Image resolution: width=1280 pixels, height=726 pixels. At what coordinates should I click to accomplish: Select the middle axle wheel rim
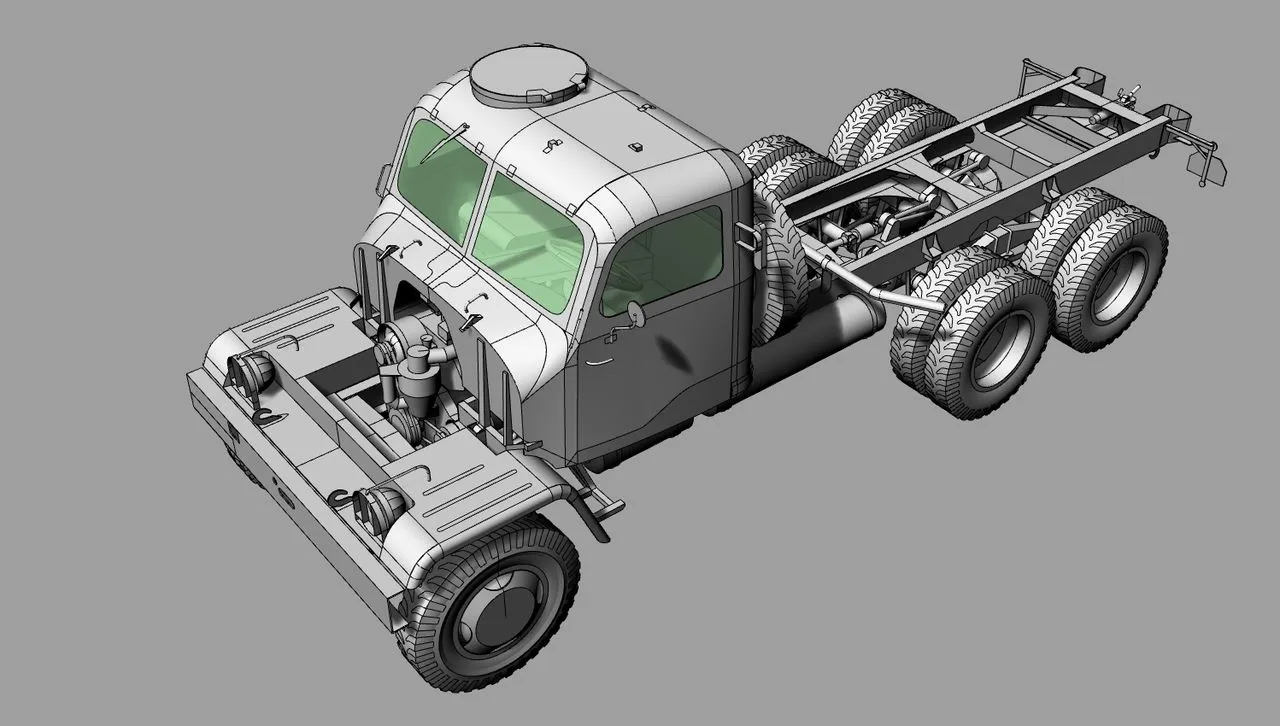pyautogui.click(x=1000, y=350)
